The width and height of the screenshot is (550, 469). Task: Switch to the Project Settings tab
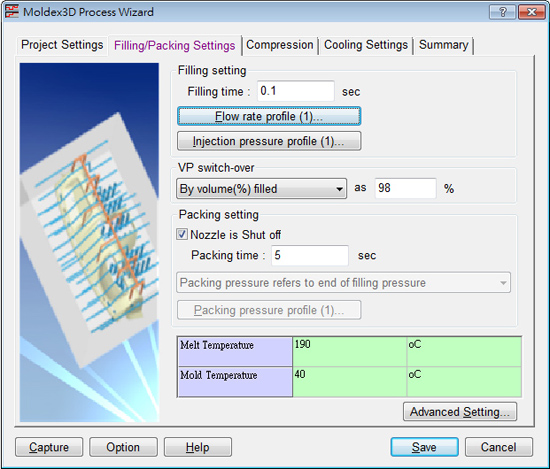62,45
